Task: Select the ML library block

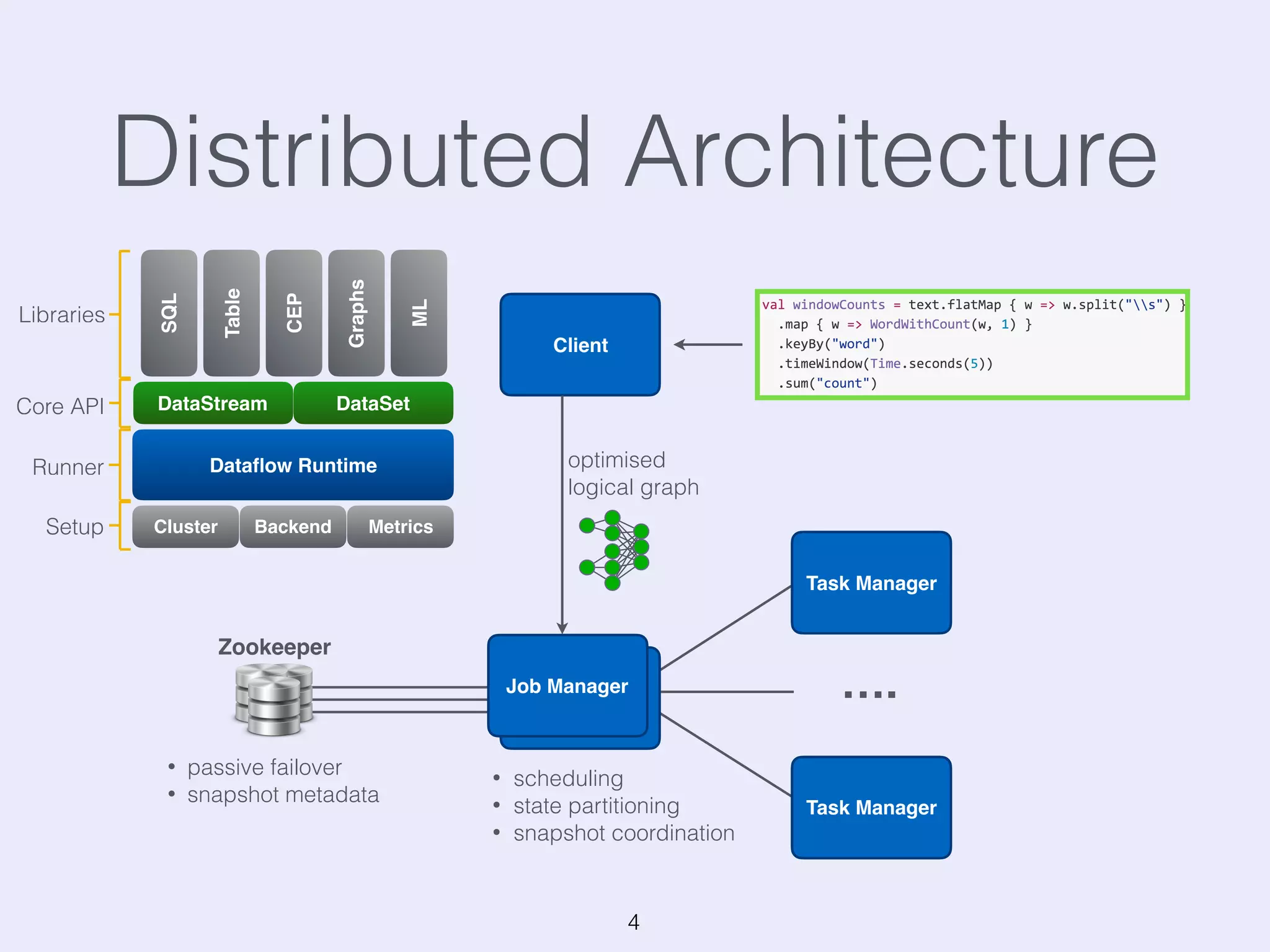Action: click(419, 313)
